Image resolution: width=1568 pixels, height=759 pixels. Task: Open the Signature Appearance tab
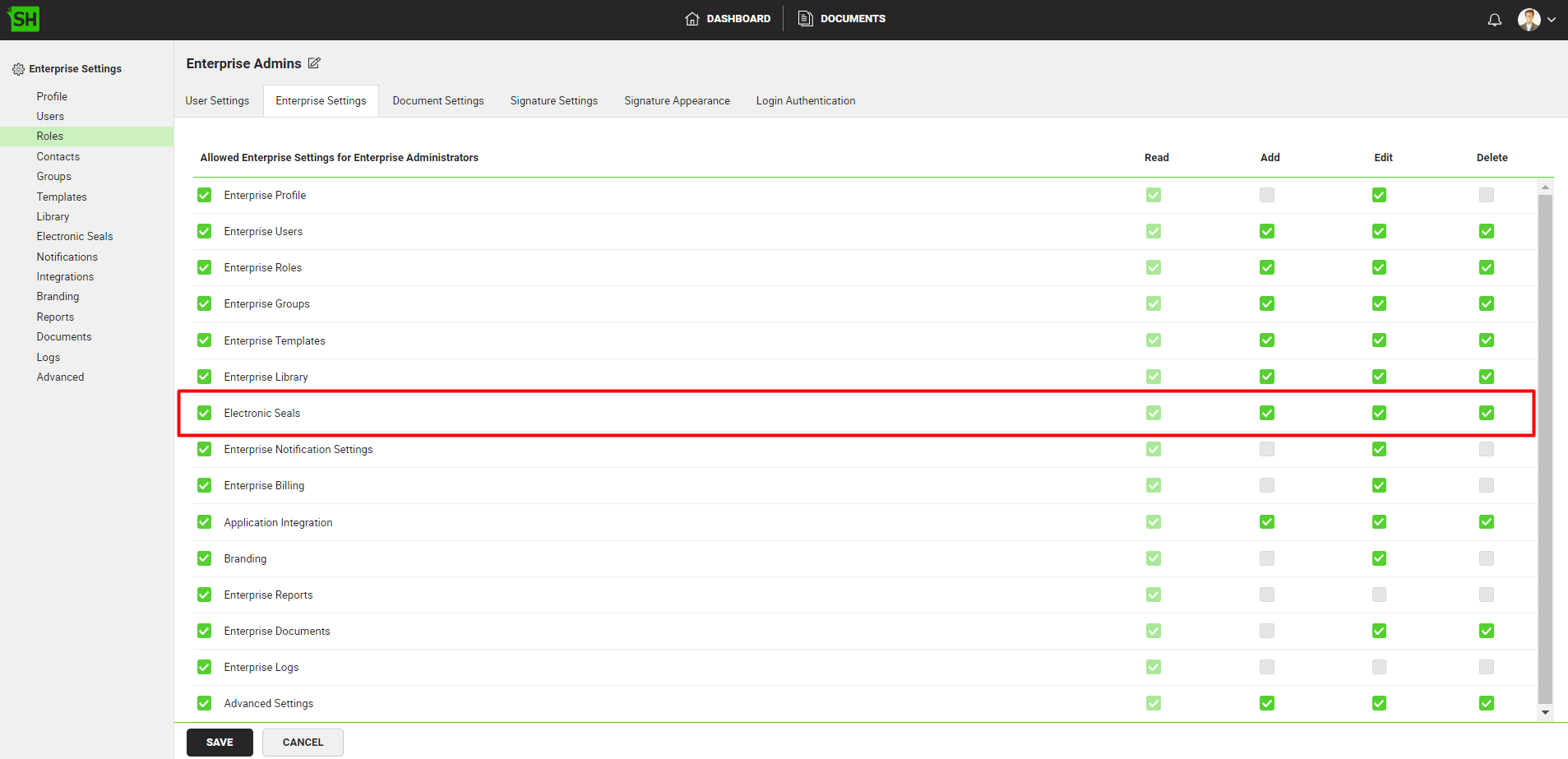(677, 100)
